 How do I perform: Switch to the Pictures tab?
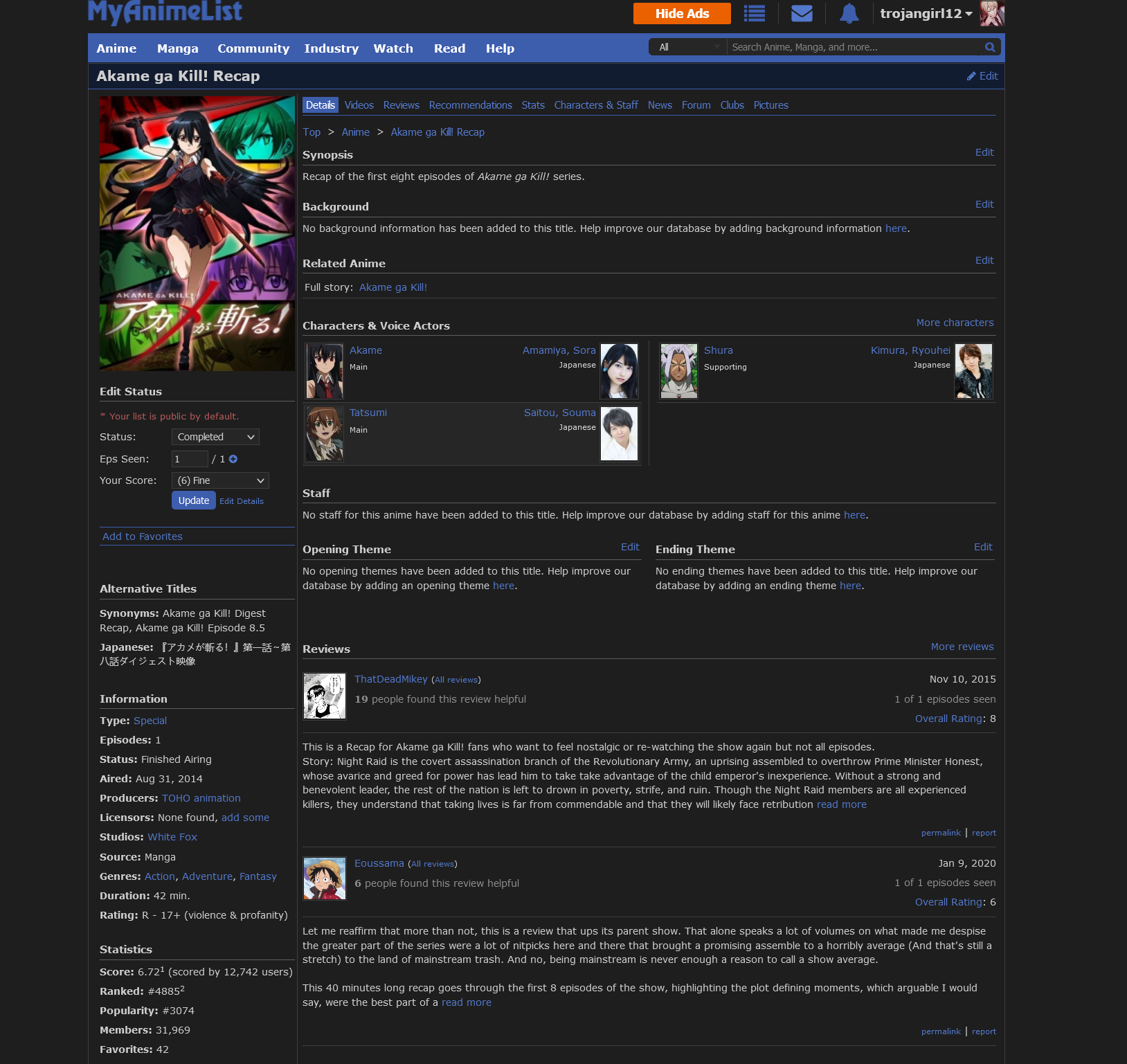tap(771, 105)
